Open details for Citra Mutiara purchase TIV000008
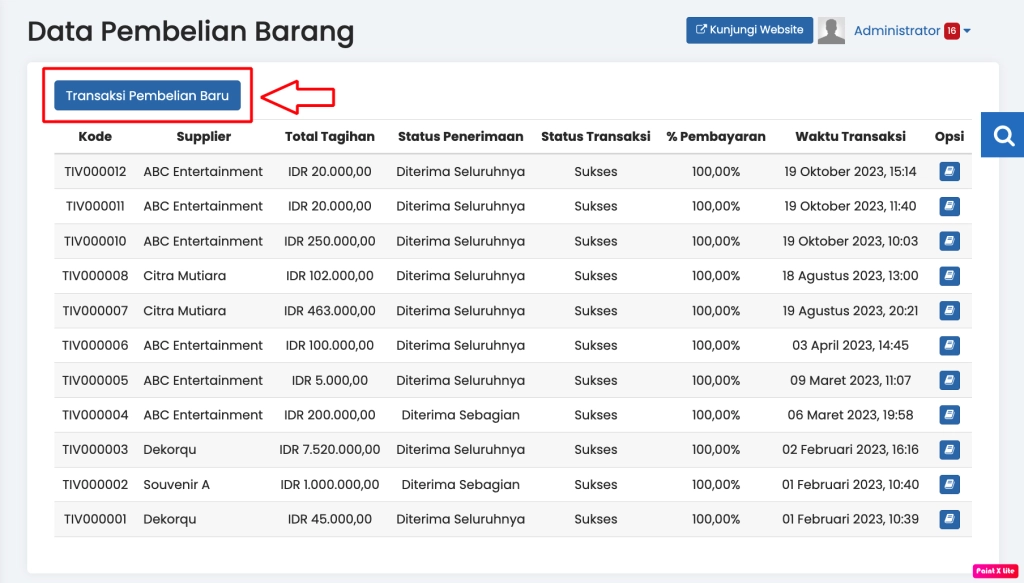Image resolution: width=1024 pixels, height=583 pixels. tap(948, 275)
